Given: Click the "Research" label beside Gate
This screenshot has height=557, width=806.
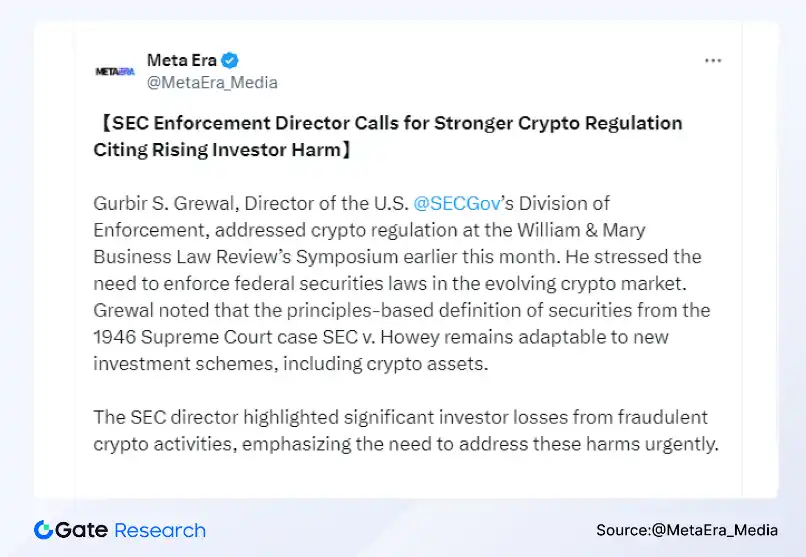Looking at the screenshot, I should click(160, 530).
